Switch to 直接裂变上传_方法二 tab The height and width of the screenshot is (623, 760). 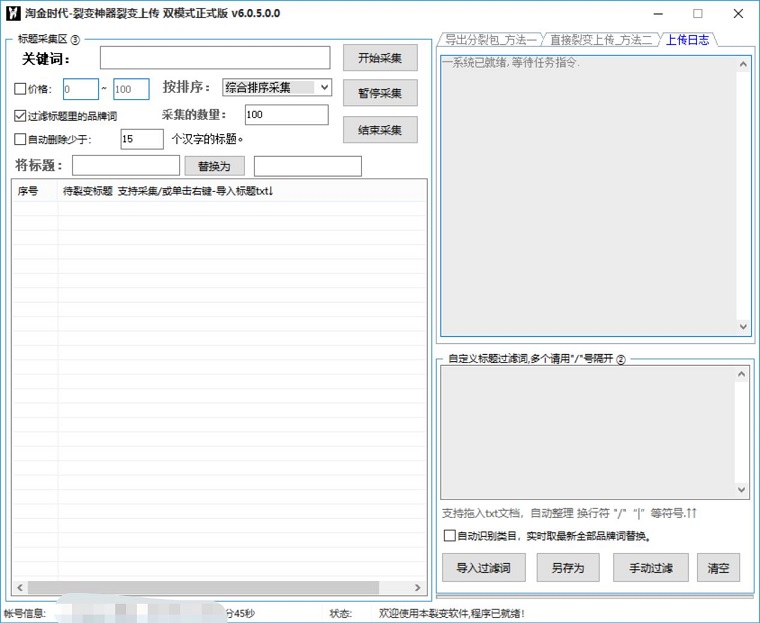coord(601,40)
